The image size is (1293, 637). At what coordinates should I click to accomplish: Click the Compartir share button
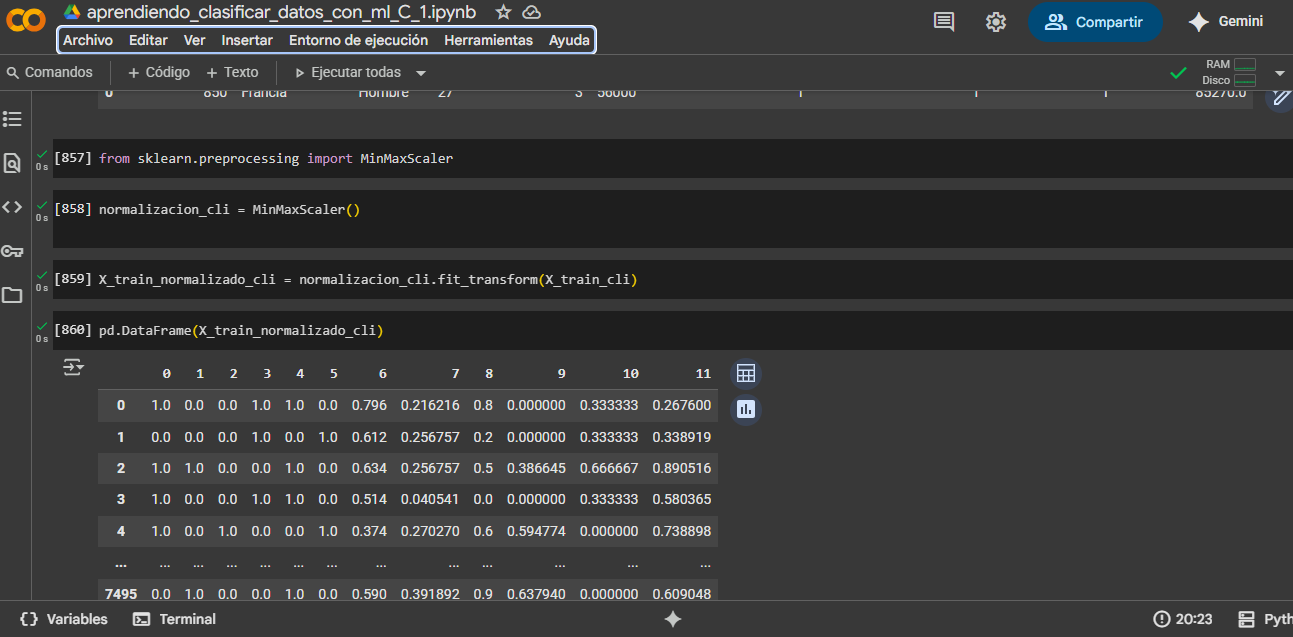point(1095,22)
